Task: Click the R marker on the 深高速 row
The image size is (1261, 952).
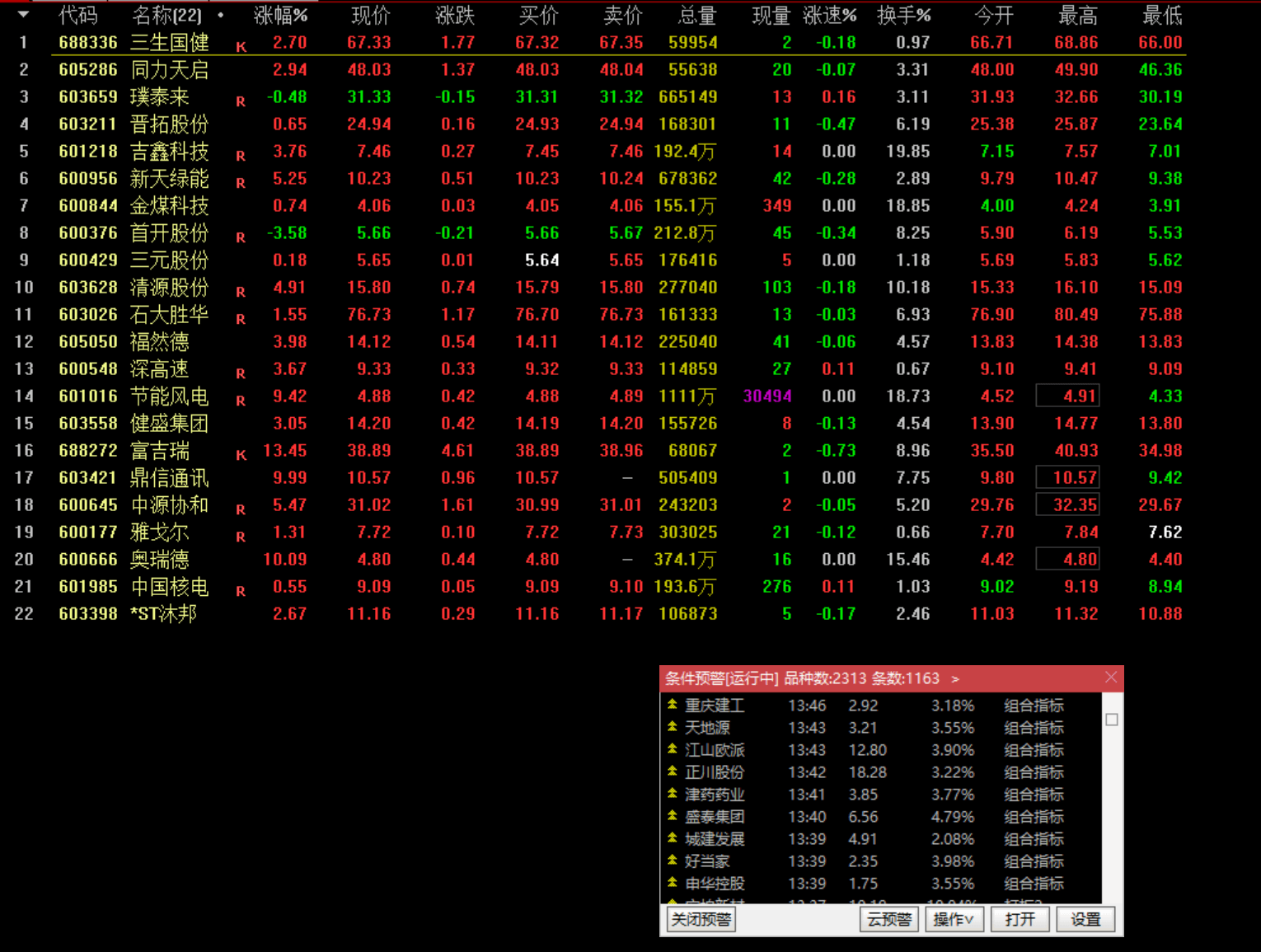Action: tap(241, 373)
